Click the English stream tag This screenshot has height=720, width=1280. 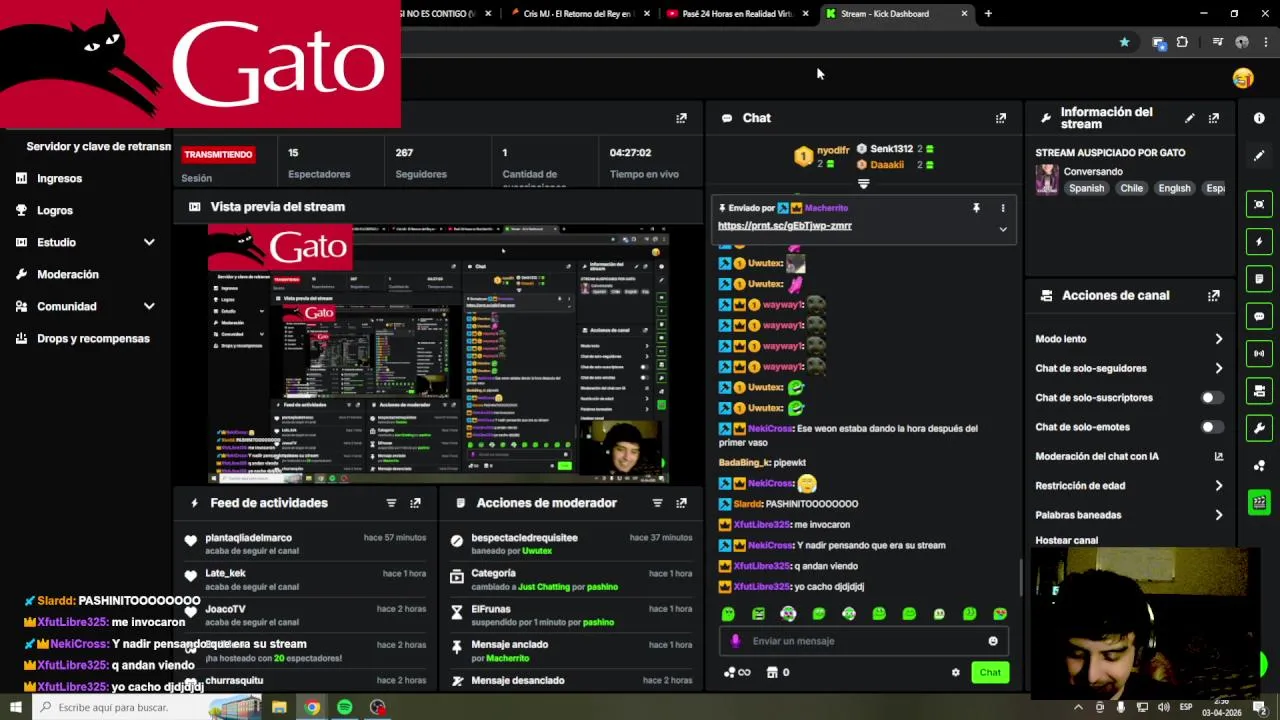click(1174, 188)
